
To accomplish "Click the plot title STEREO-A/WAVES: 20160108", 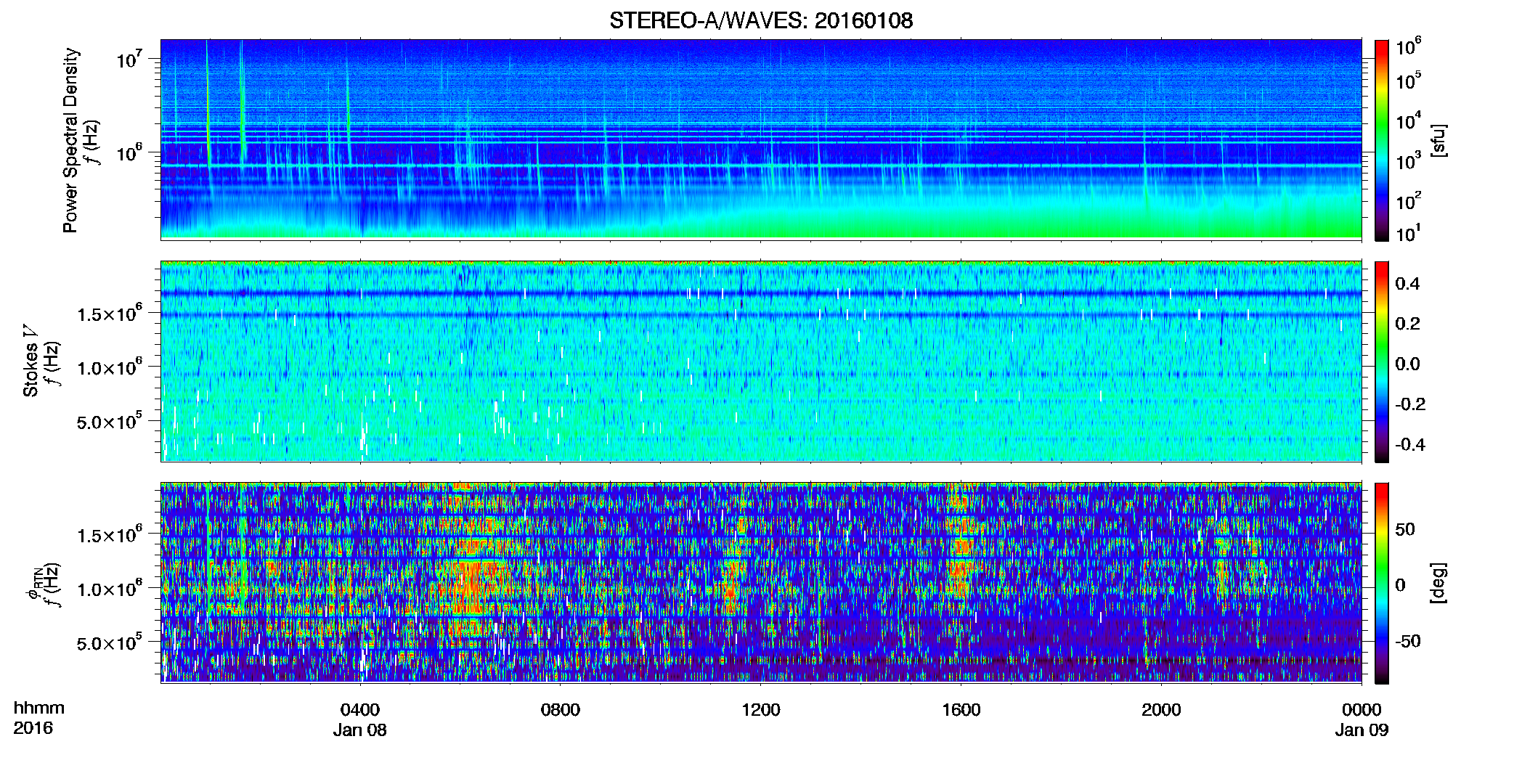I will pyautogui.click(x=761, y=20).
